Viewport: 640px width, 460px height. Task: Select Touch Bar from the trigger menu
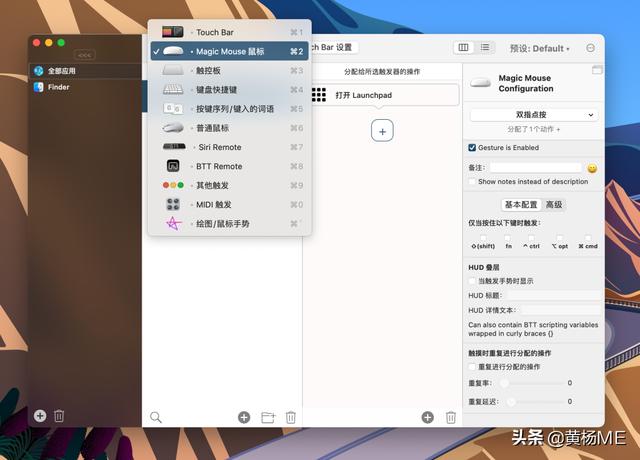tap(229, 32)
